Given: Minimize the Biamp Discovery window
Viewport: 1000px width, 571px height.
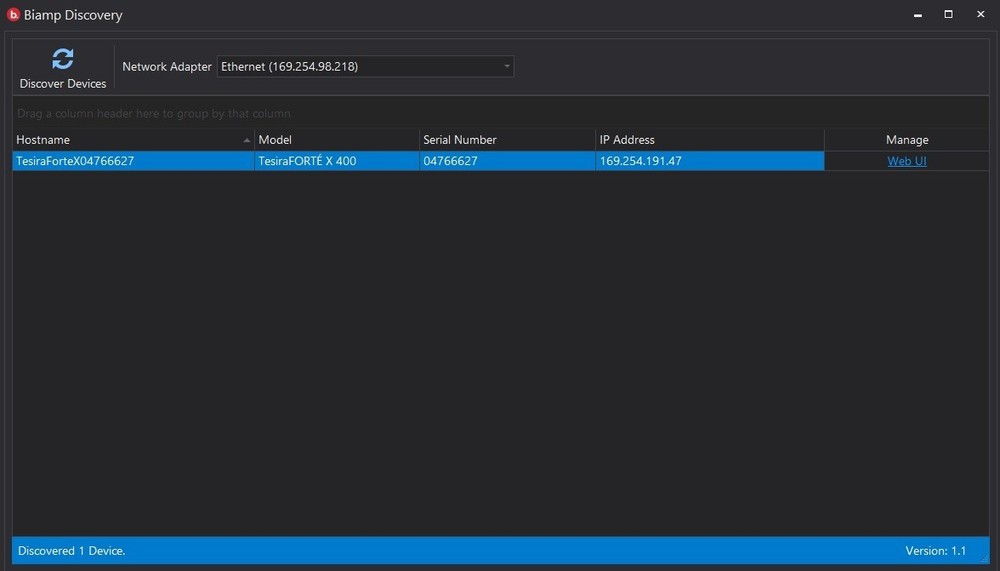Looking at the screenshot, I should click(x=916, y=14).
